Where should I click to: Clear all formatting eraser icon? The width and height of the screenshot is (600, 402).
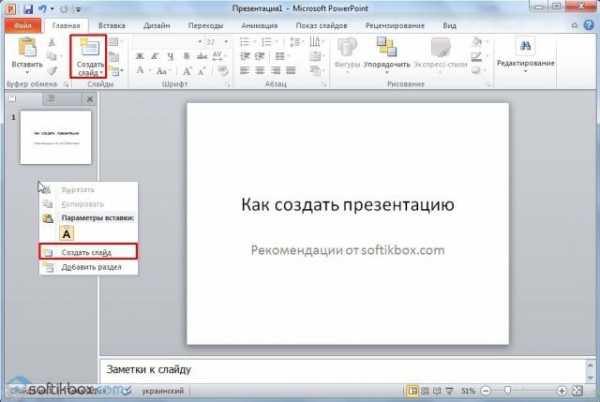pyautogui.click(x=222, y=71)
